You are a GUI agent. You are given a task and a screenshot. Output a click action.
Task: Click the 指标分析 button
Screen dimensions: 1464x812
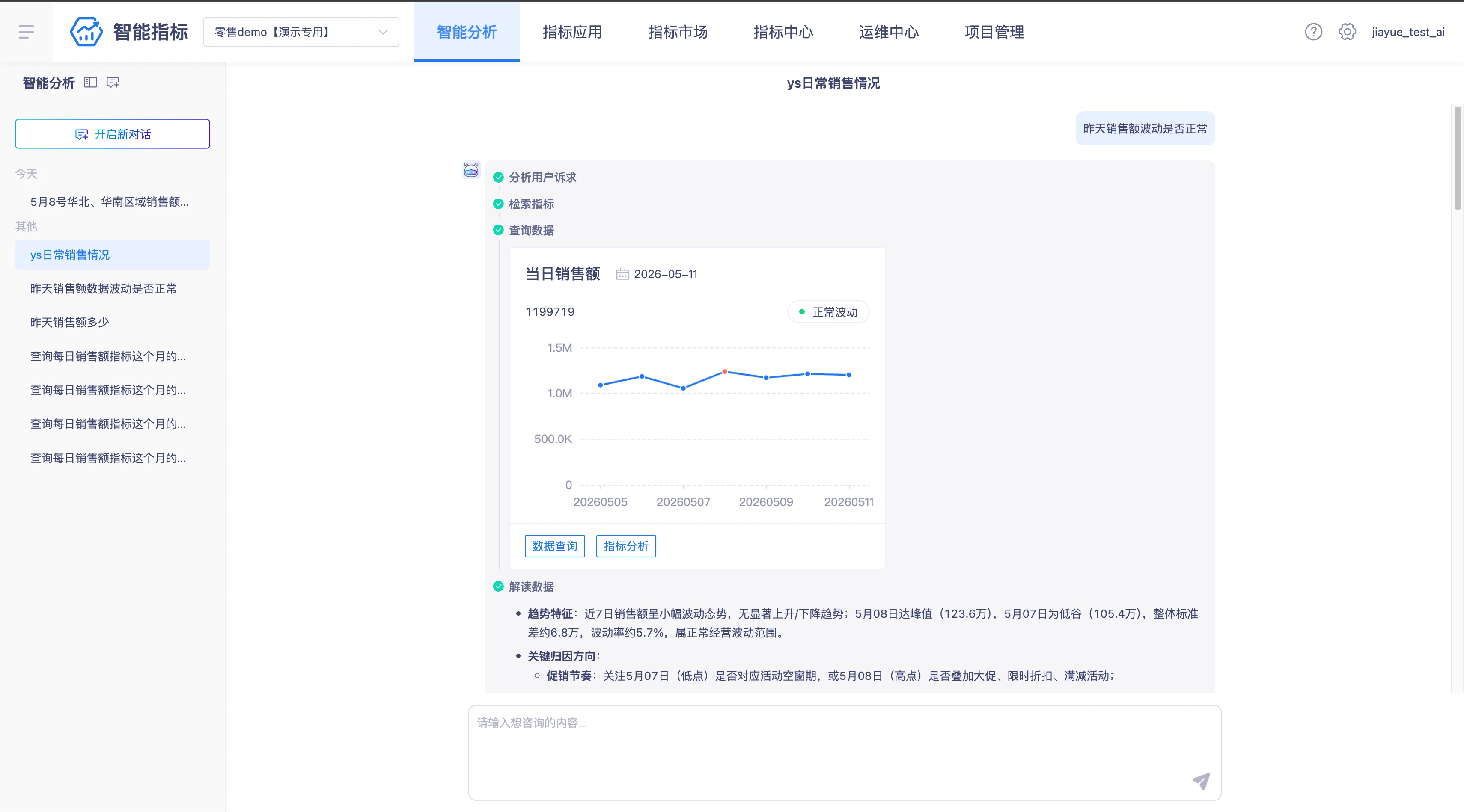pyautogui.click(x=626, y=546)
